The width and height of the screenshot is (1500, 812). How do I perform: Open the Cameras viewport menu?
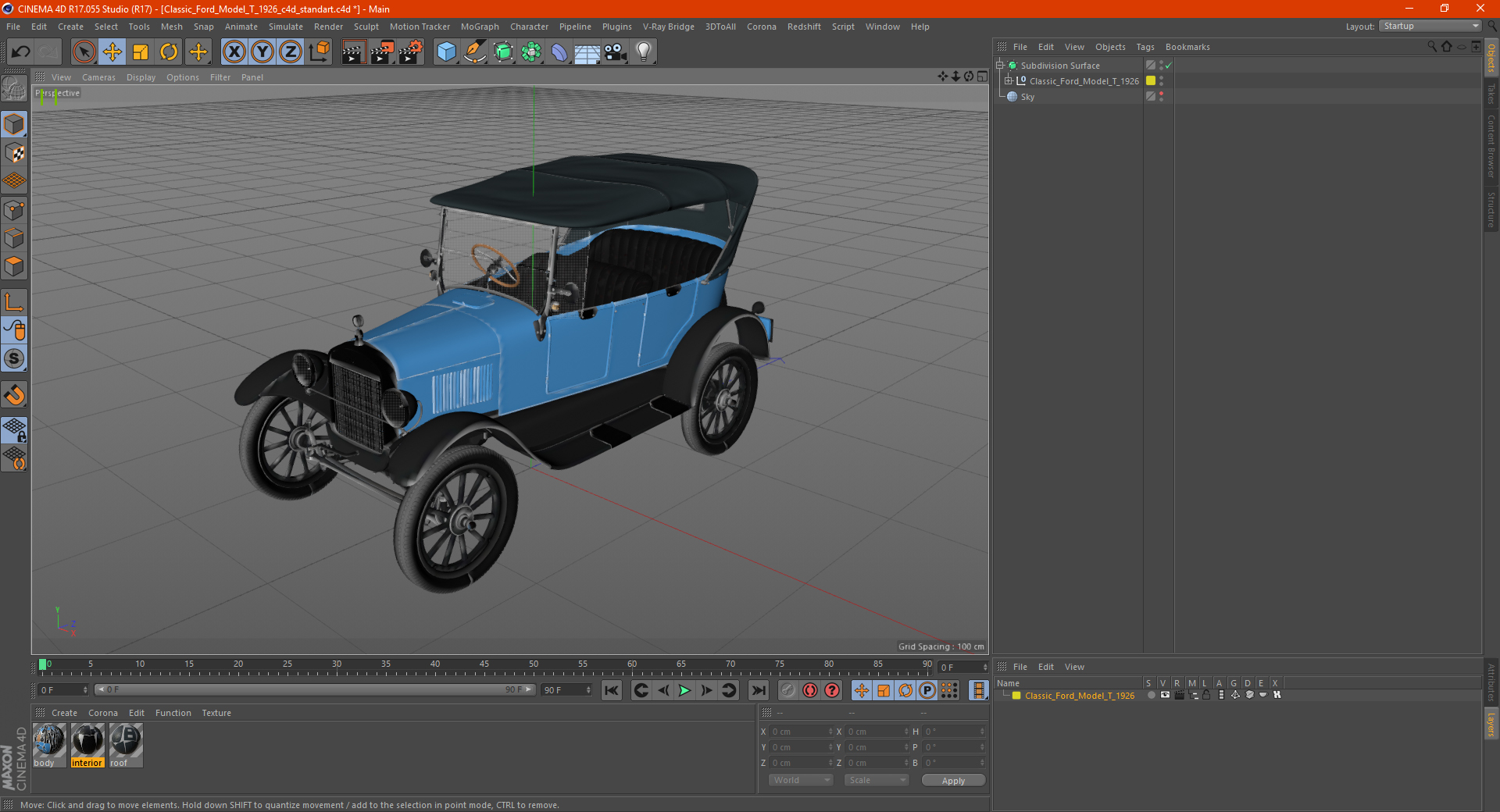[x=98, y=77]
